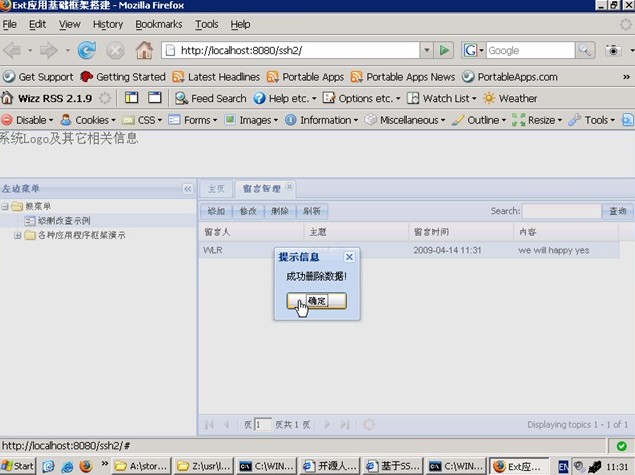The width and height of the screenshot is (635, 475).
Task: Open the Forms menu in developer toolbar
Action: click(193, 120)
